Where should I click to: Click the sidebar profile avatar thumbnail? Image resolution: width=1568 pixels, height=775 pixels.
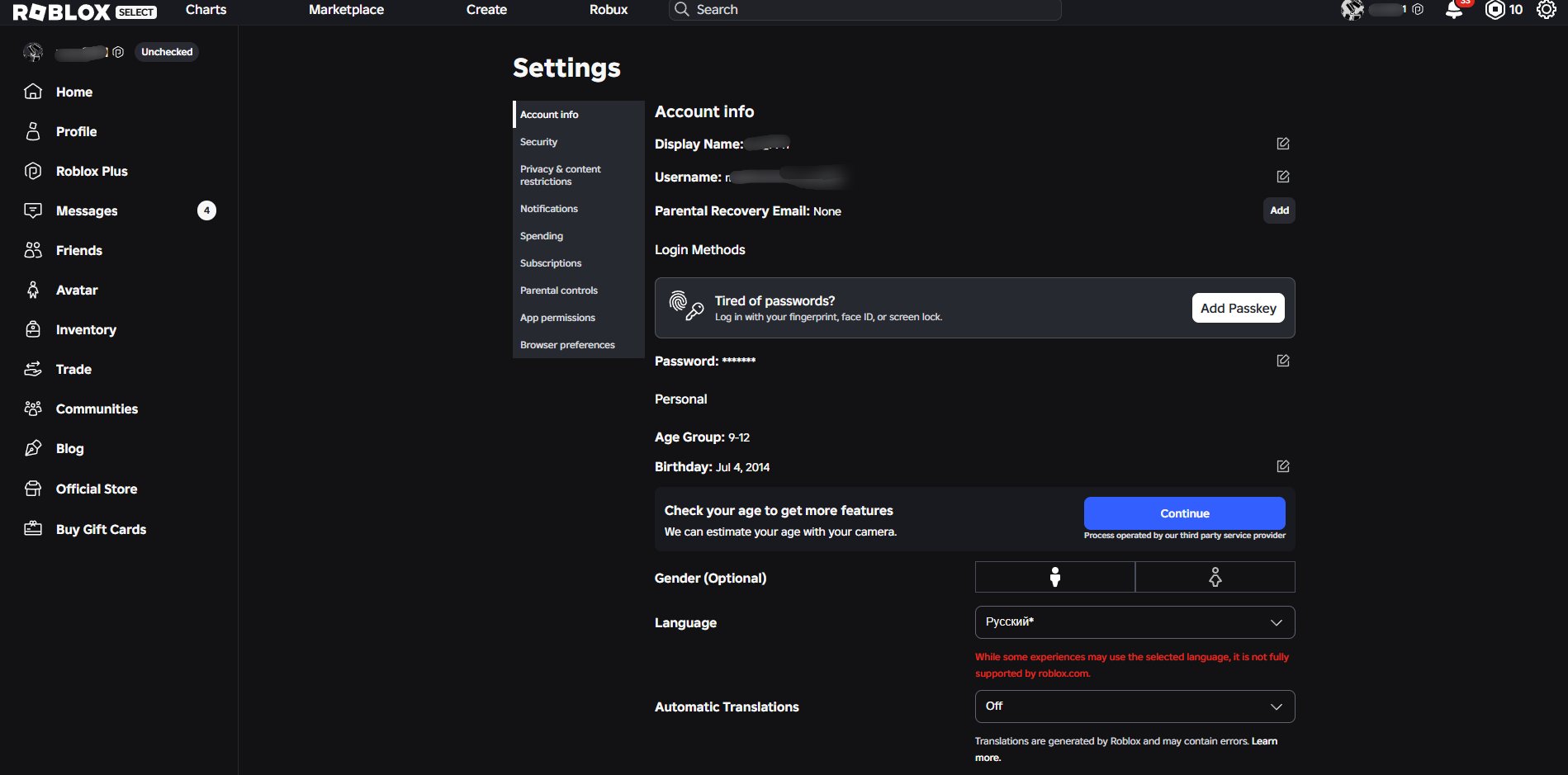33,52
